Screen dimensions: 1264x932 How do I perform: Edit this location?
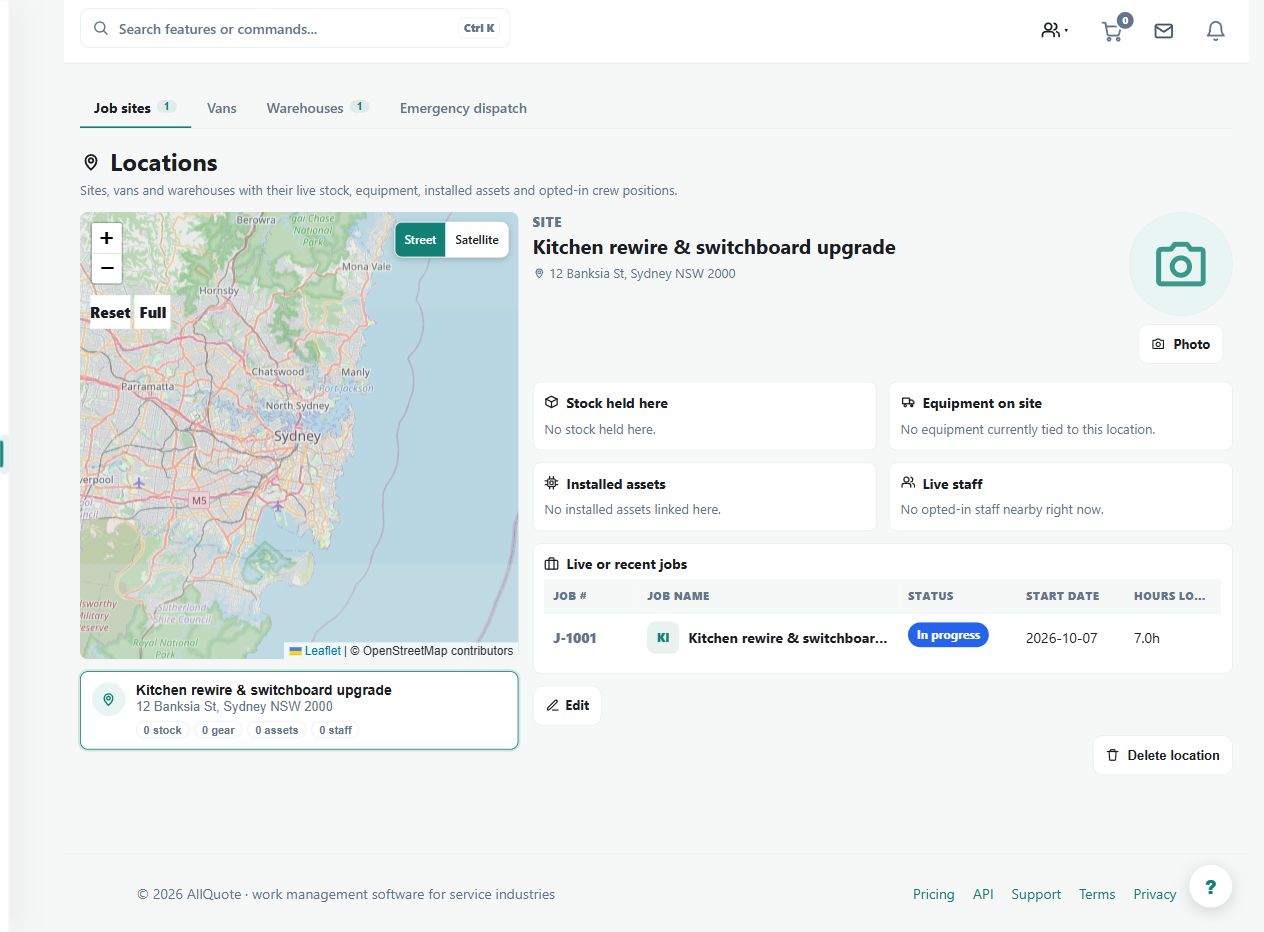(x=567, y=705)
